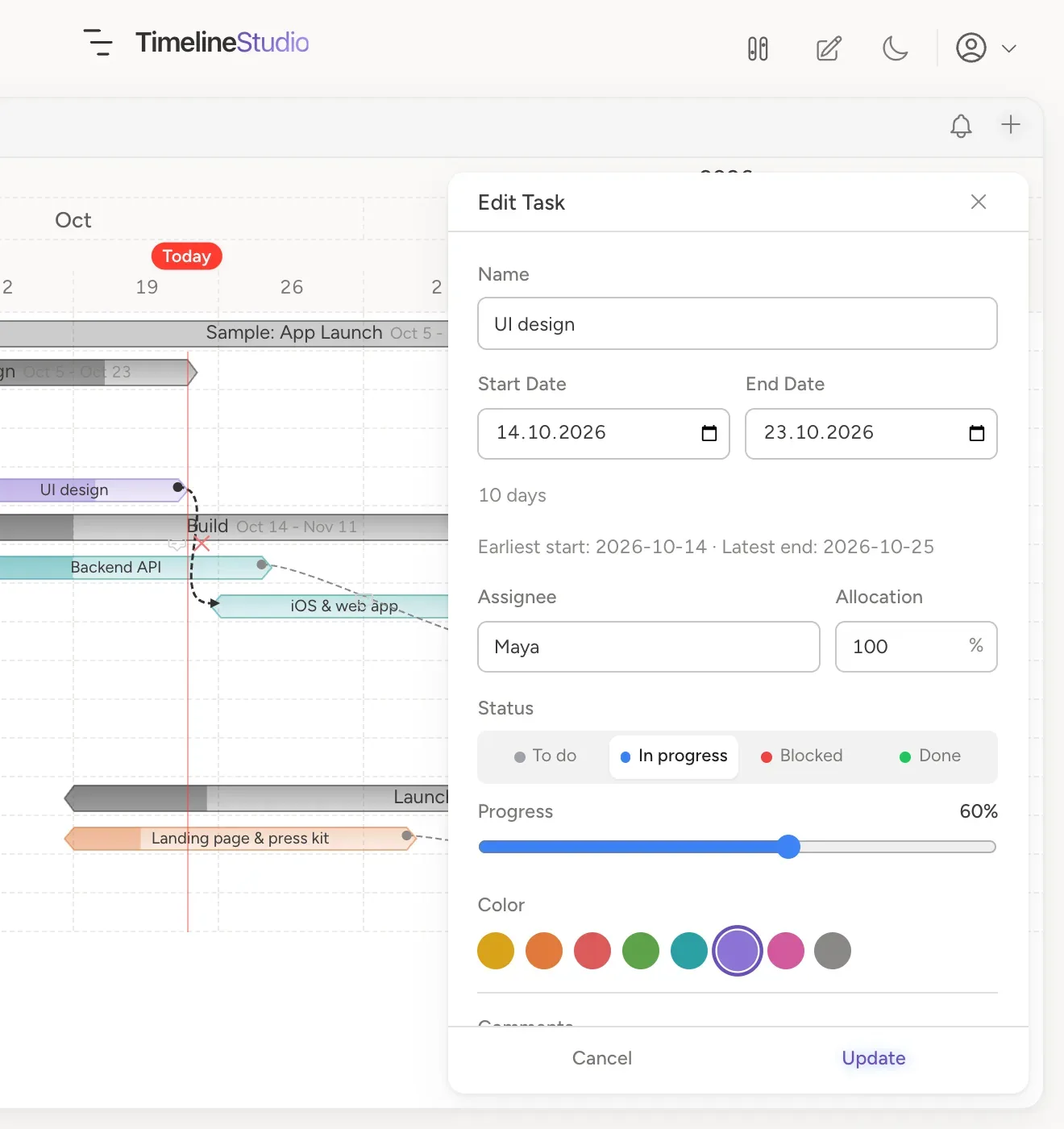
Task: Set status to Blocked
Action: click(802, 756)
